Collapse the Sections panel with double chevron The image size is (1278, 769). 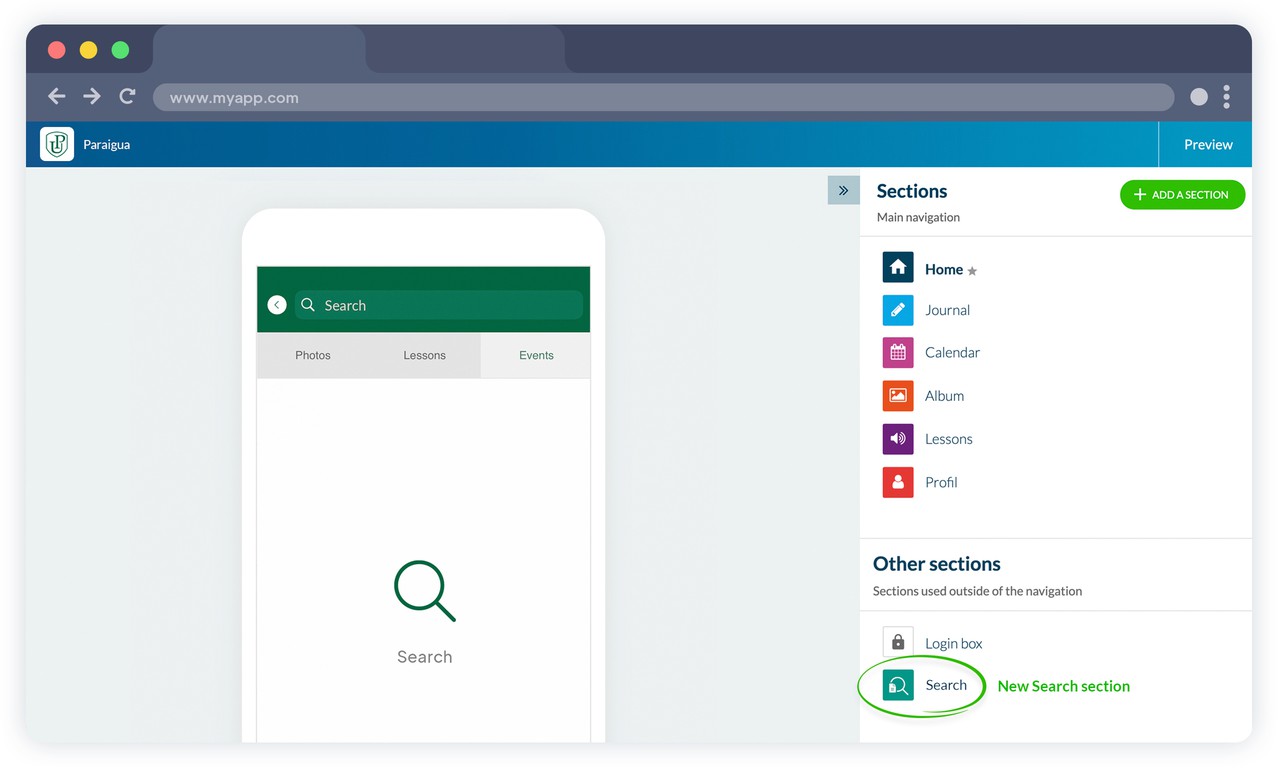tap(843, 190)
